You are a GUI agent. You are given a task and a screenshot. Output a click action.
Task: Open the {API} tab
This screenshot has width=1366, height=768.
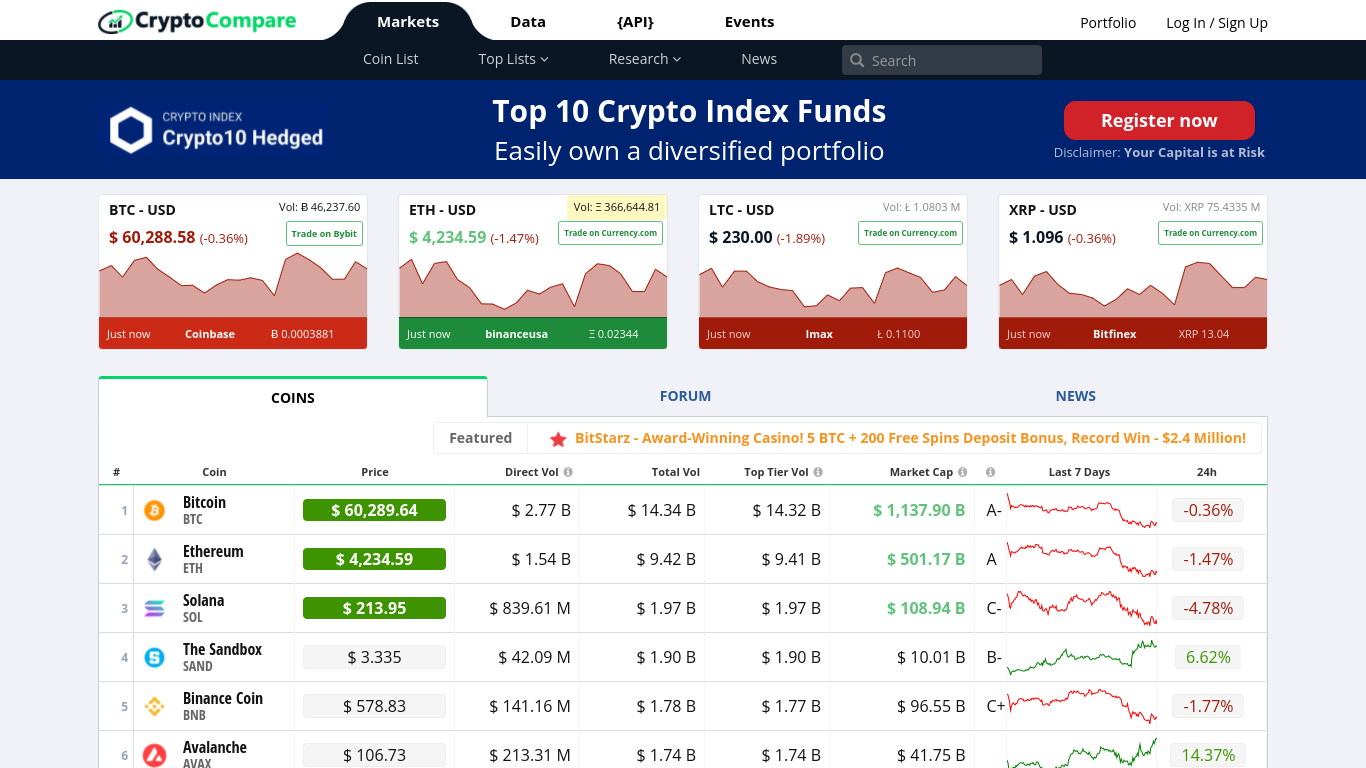point(636,22)
